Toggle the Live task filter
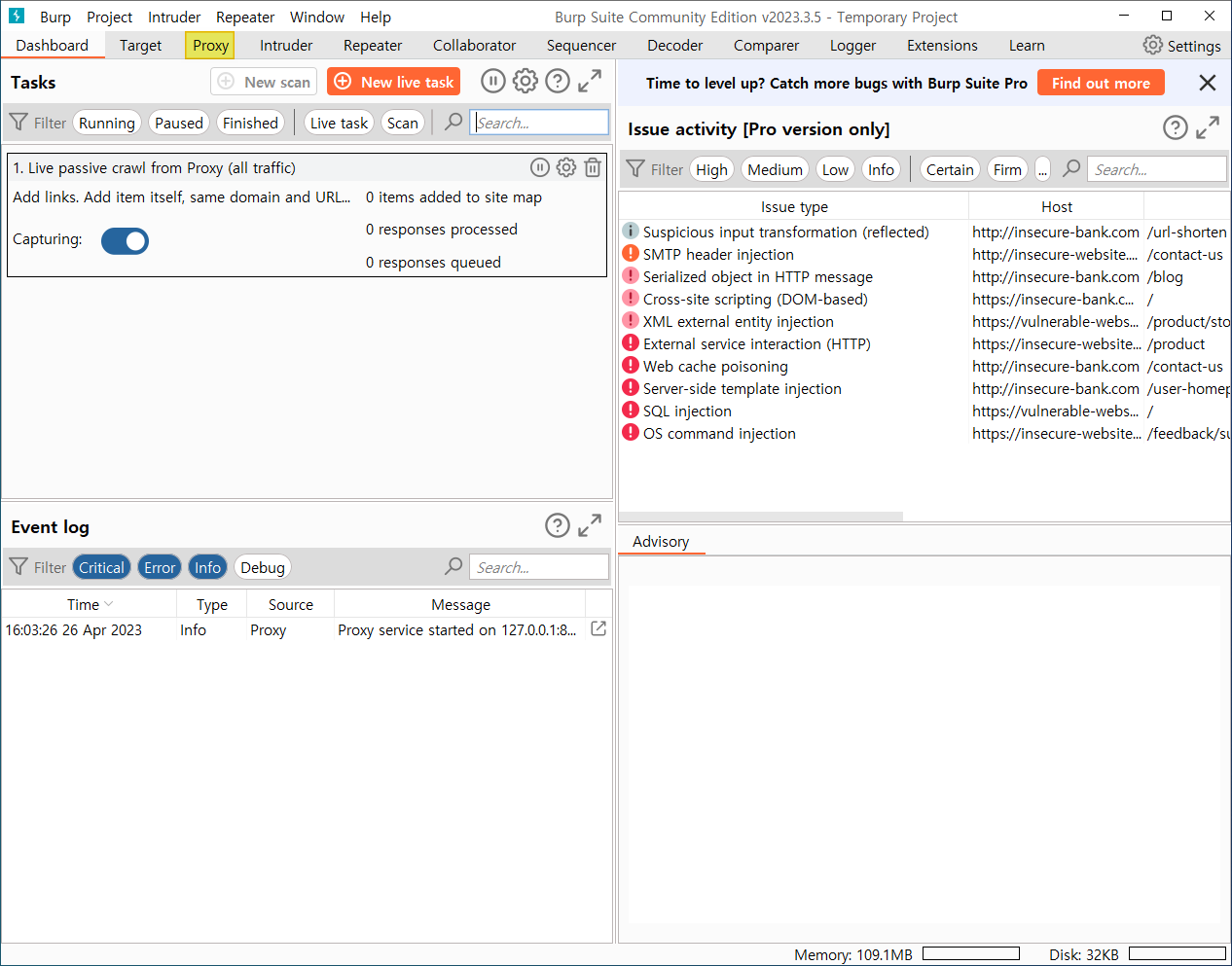This screenshot has width=1232, height=966. click(x=340, y=123)
